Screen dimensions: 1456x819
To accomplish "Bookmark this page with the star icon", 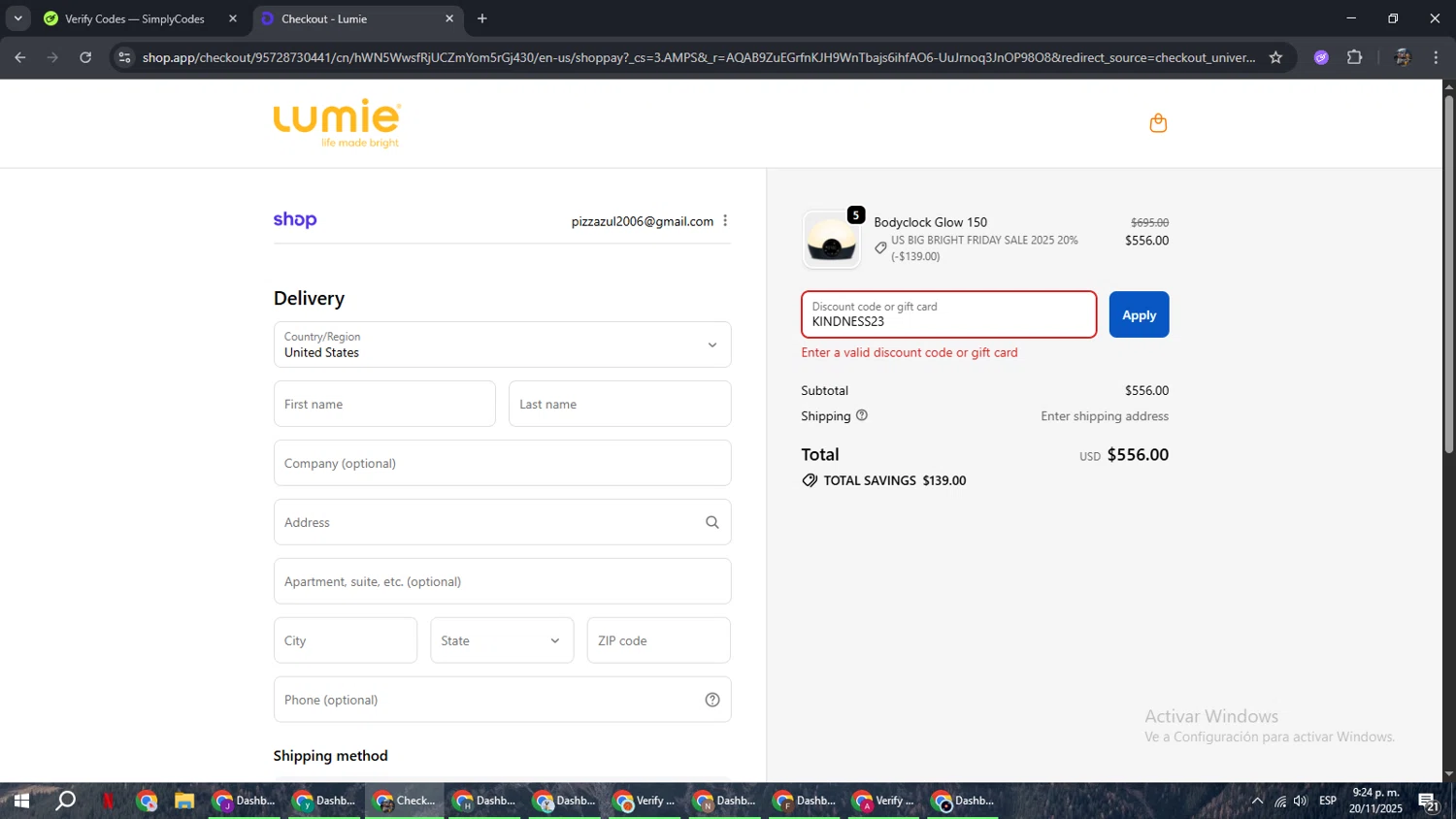I will pos(1275,57).
